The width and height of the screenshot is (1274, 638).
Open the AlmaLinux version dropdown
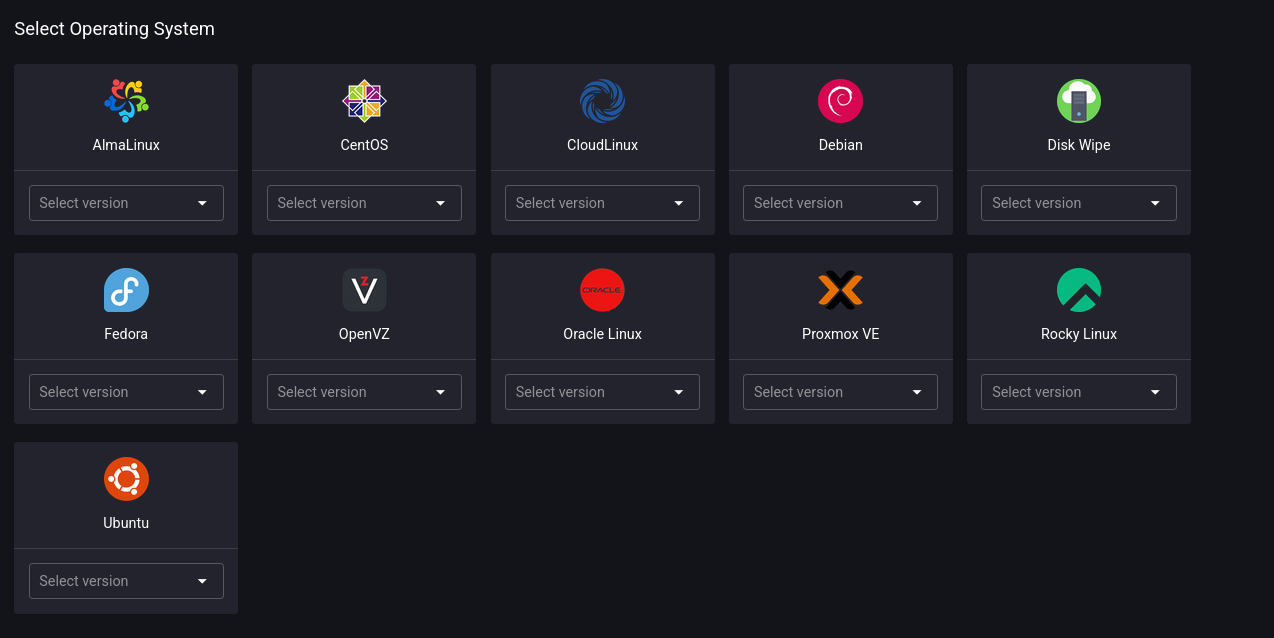(x=126, y=202)
